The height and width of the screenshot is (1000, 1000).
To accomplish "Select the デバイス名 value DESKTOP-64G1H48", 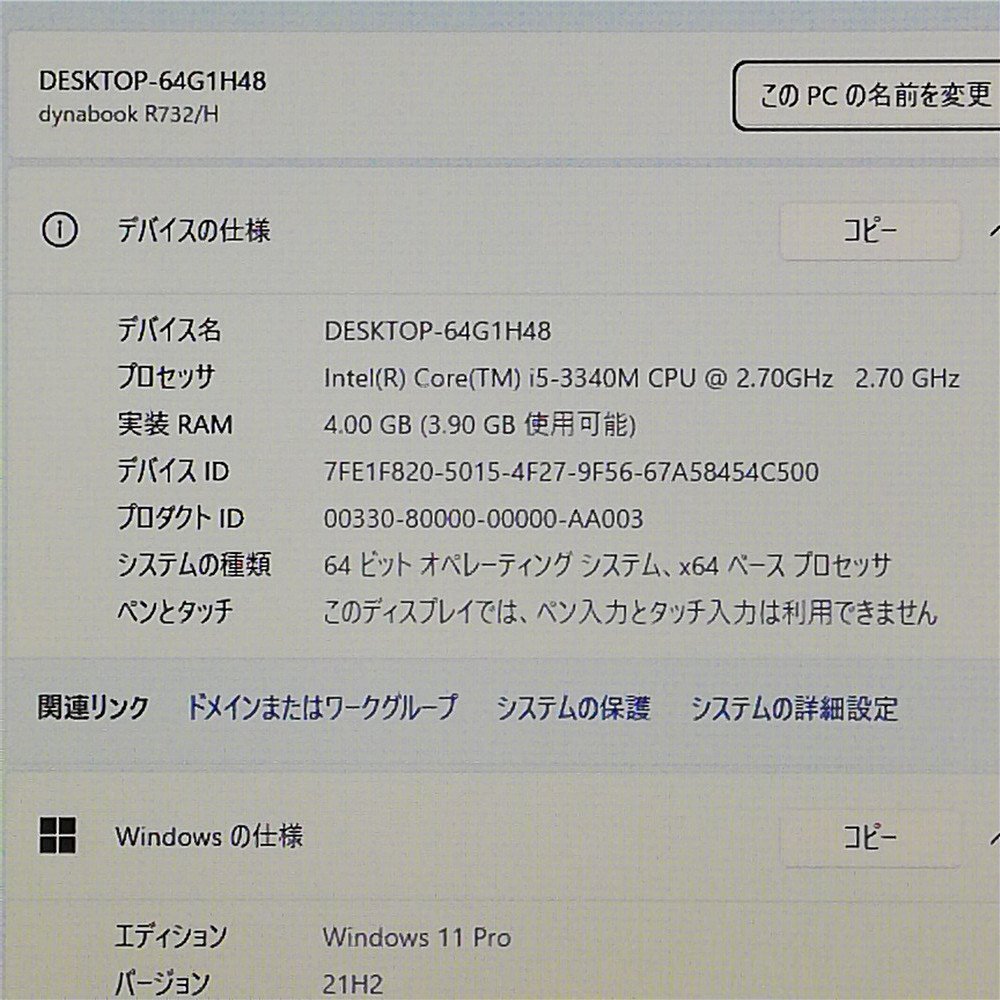I will [438, 331].
